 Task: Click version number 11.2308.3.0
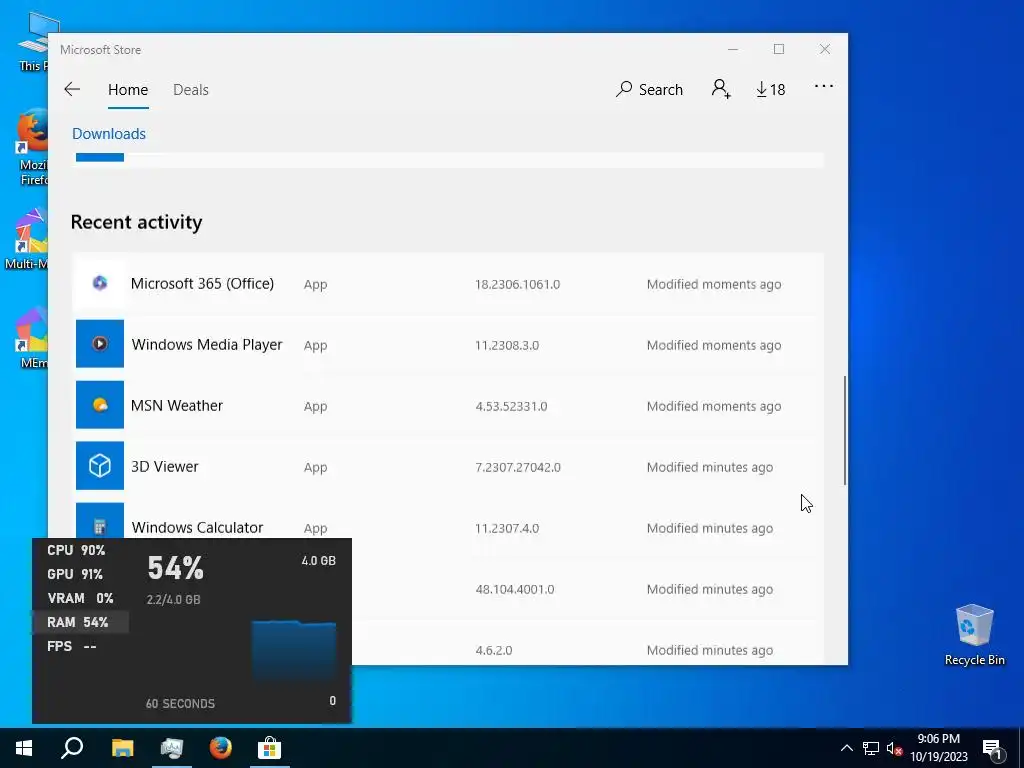click(507, 345)
